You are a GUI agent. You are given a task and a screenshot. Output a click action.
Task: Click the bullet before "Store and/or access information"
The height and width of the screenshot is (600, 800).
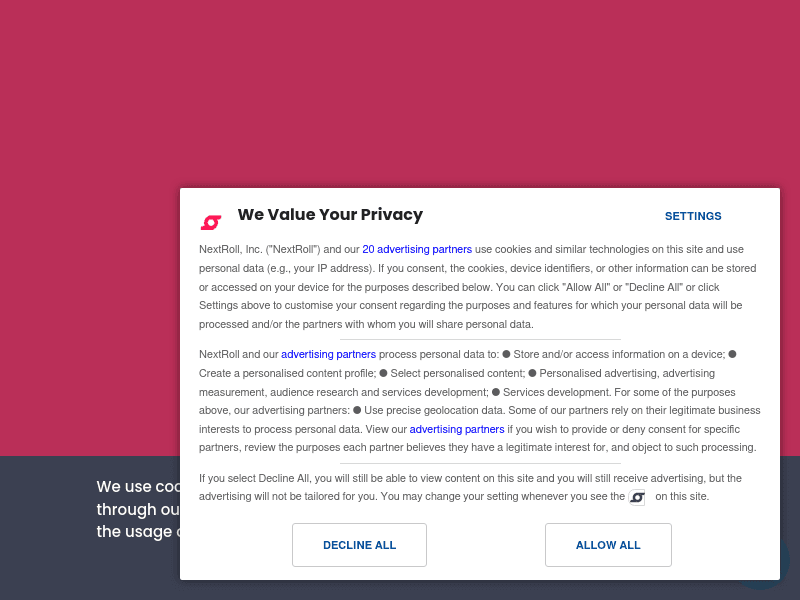(506, 354)
